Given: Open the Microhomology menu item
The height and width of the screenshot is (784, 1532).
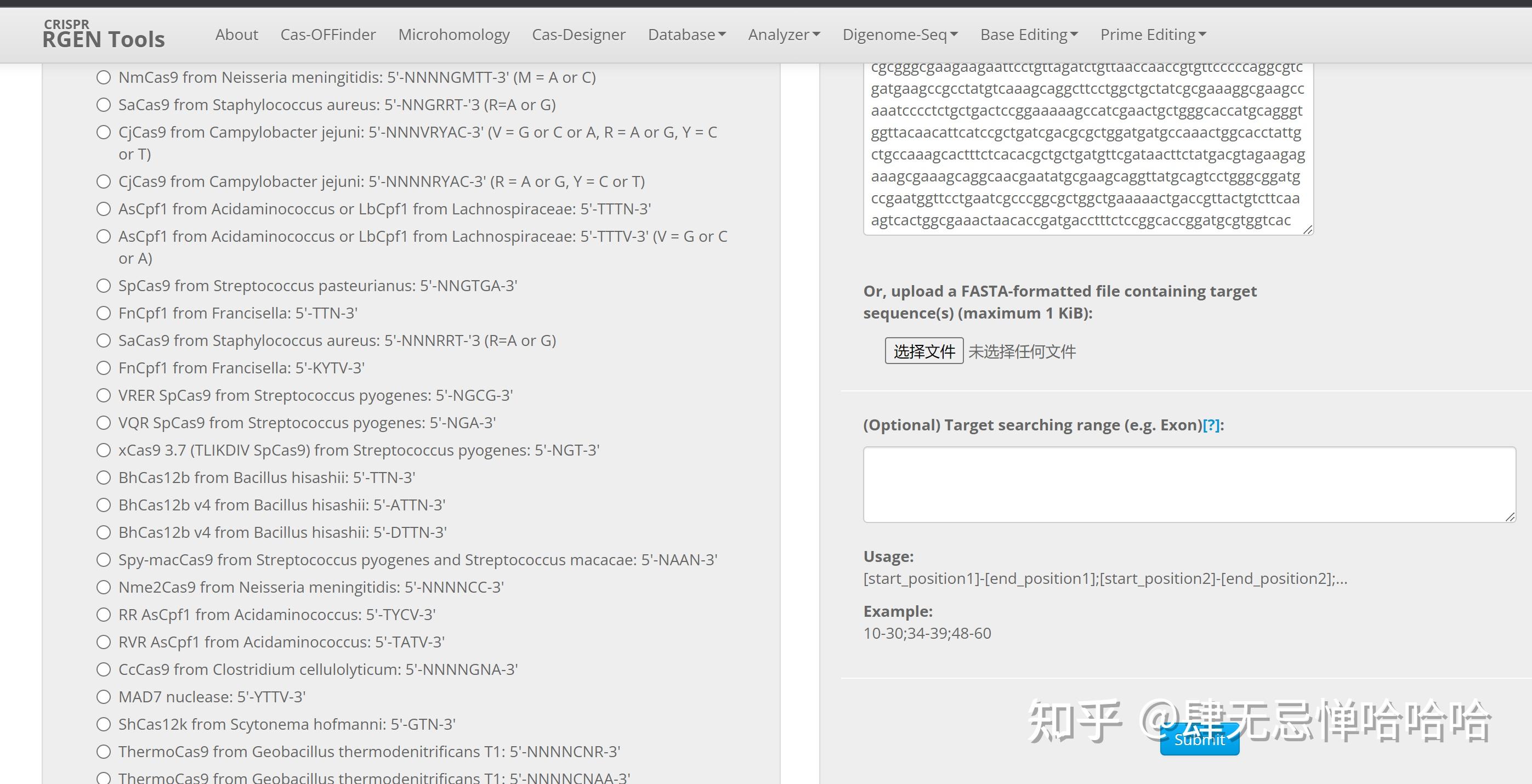Looking at the screenshot, I should 454,35.
